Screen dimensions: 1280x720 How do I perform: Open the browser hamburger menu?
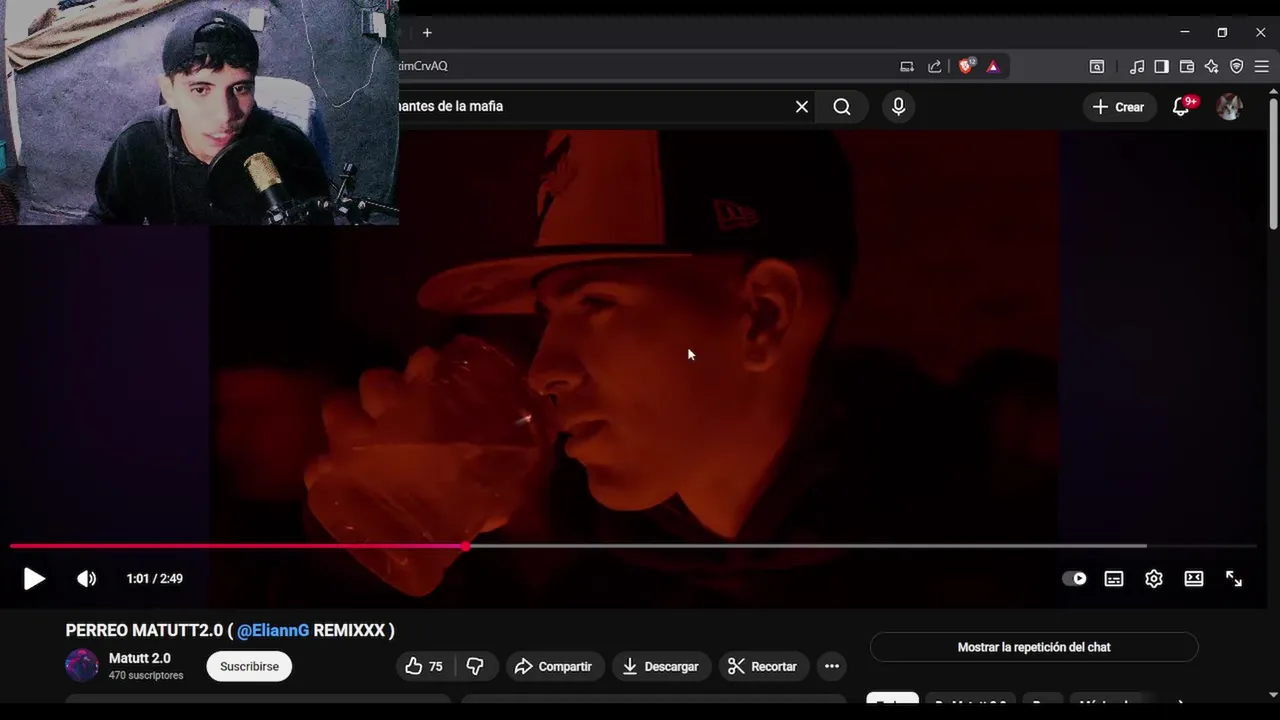pos(1262,67)
